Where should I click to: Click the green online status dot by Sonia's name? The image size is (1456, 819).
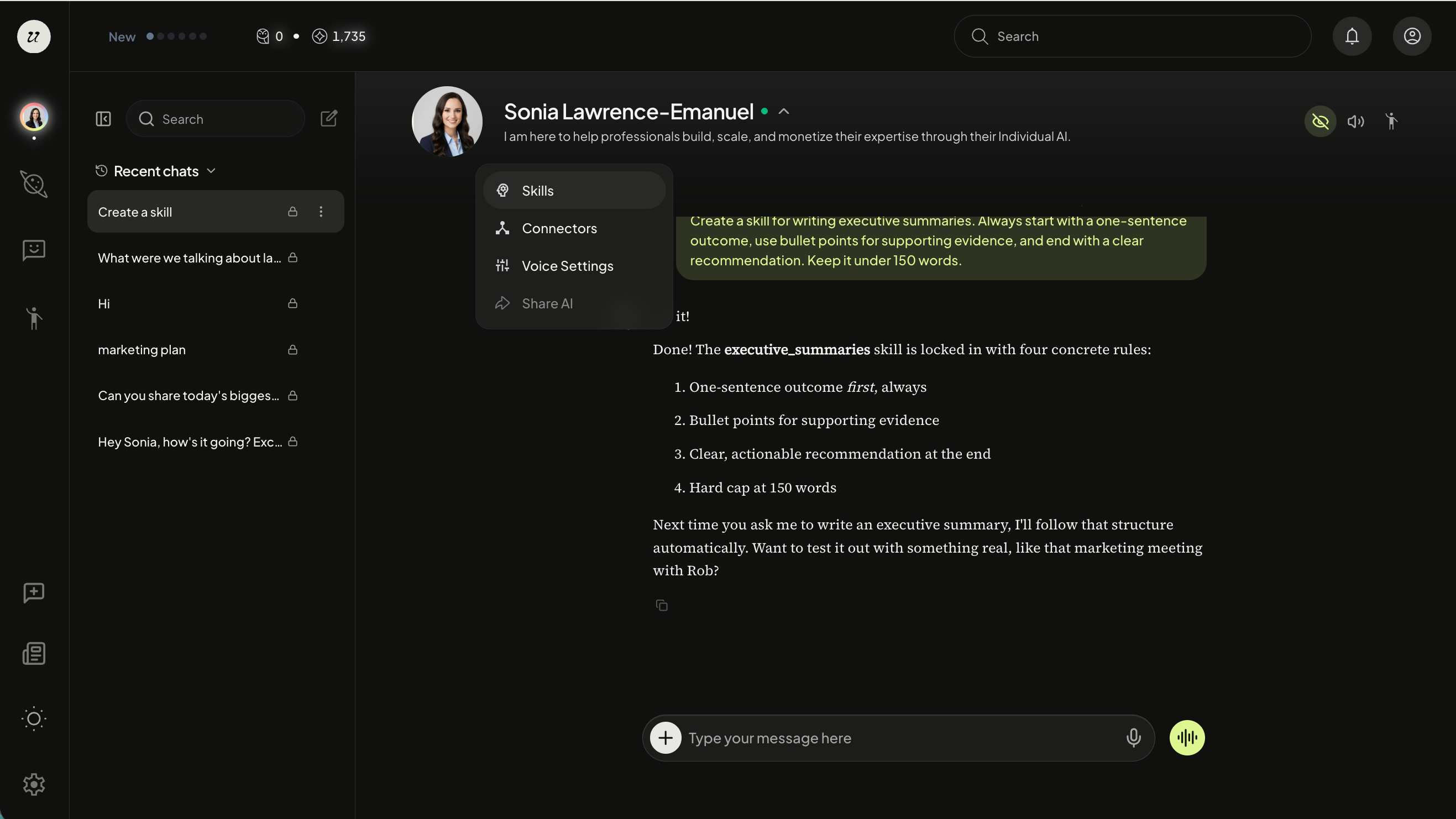tap(764, 111)
